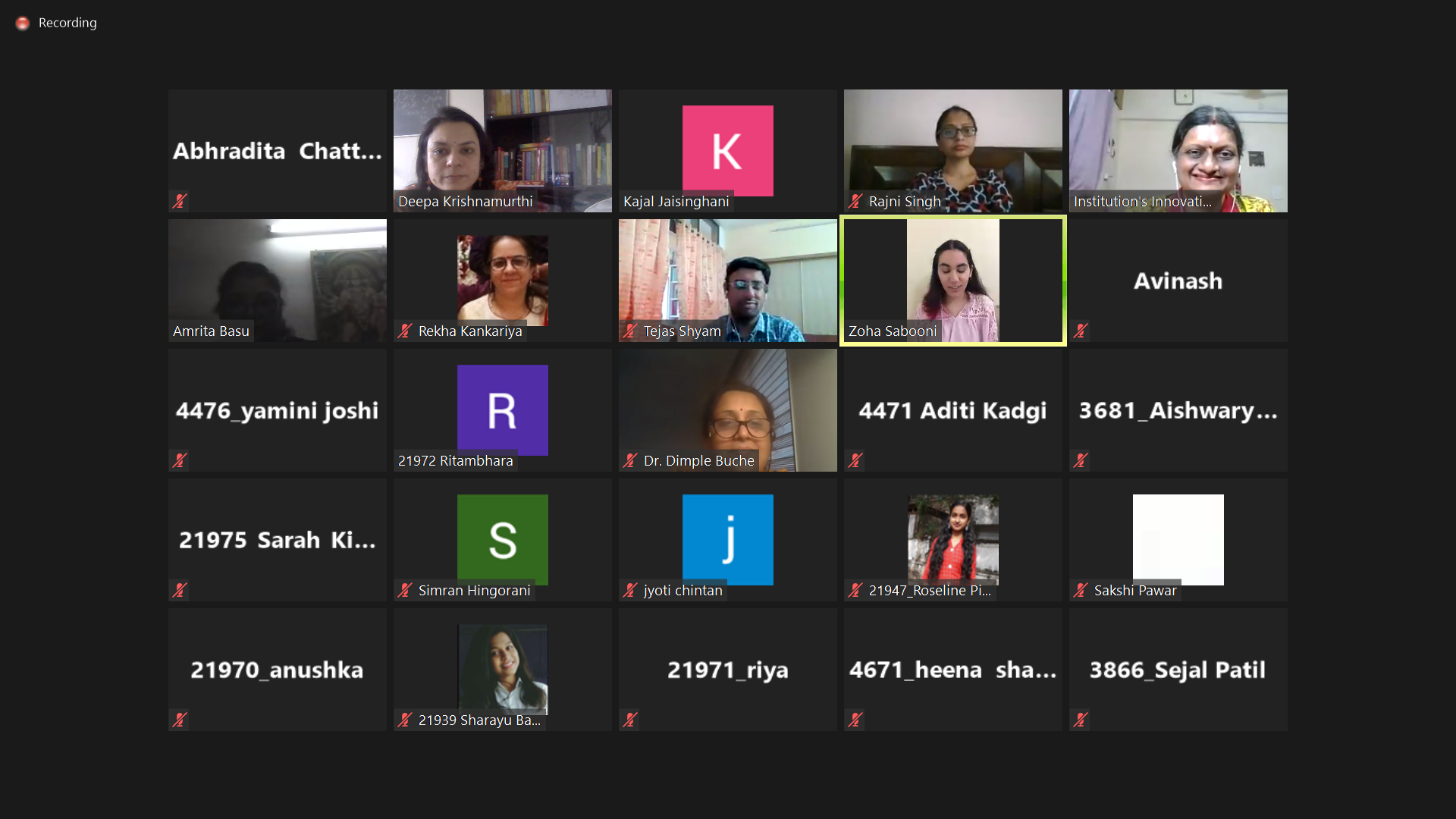Click muted mic icon beside Tejas Shyam

pyautogui.click(x=630, y=331)
